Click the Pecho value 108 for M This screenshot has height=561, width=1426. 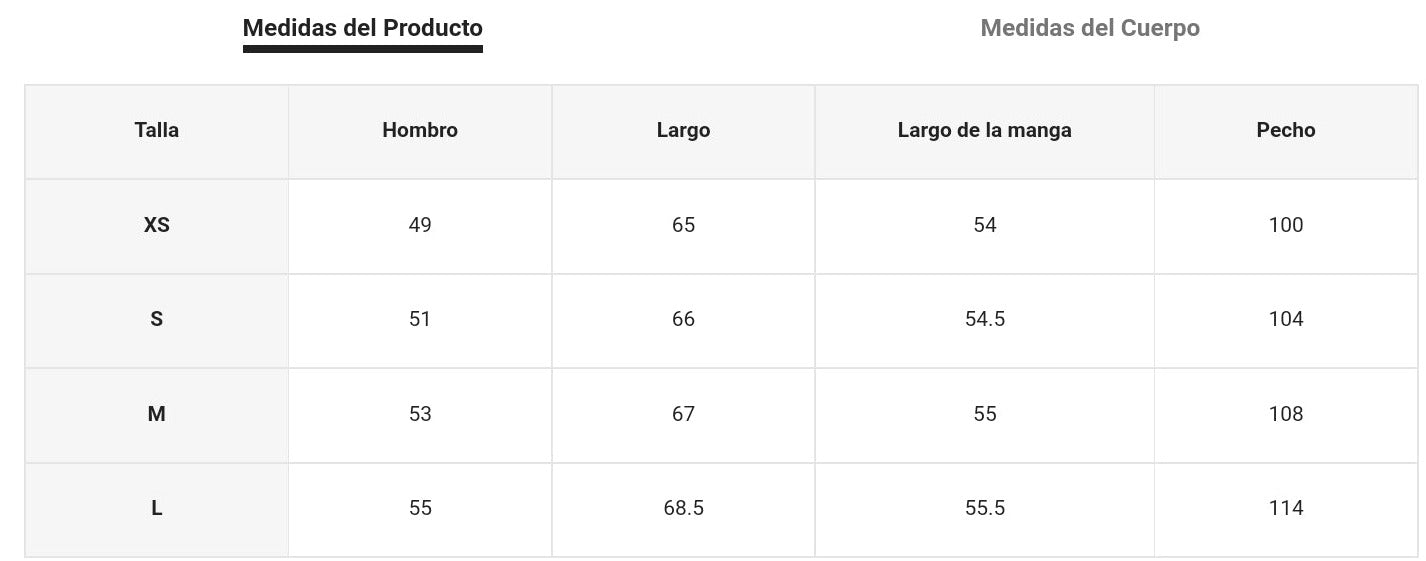[1286, 414]
